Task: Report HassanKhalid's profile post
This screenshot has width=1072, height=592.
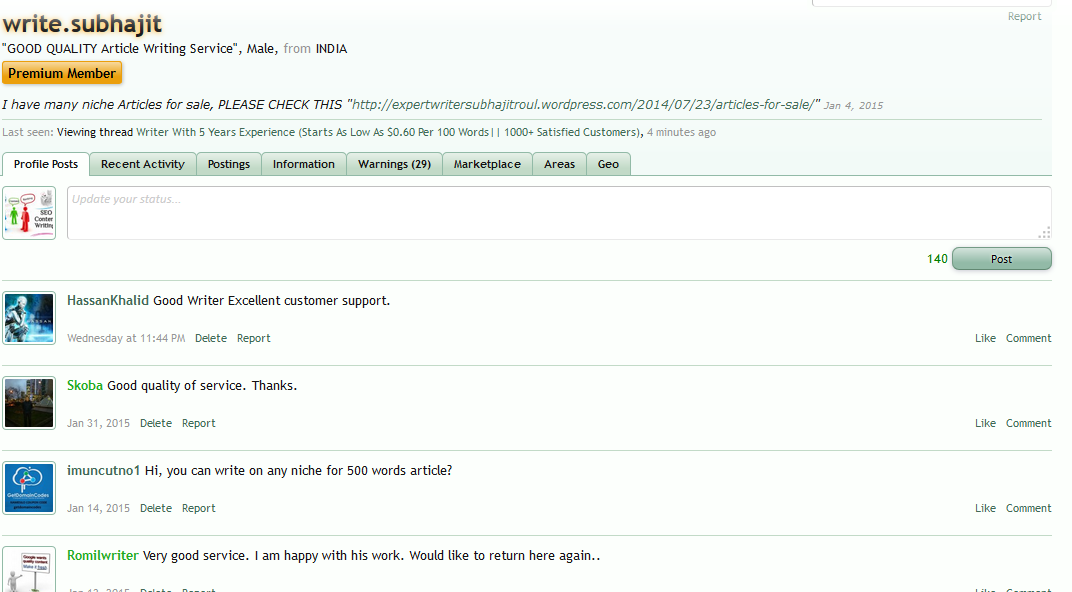Action: (254, 338)
